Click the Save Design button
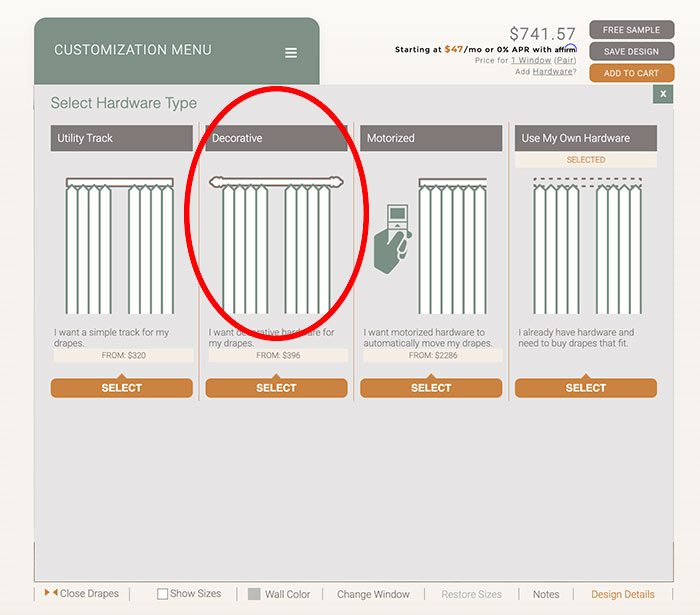 pos(631,51)
